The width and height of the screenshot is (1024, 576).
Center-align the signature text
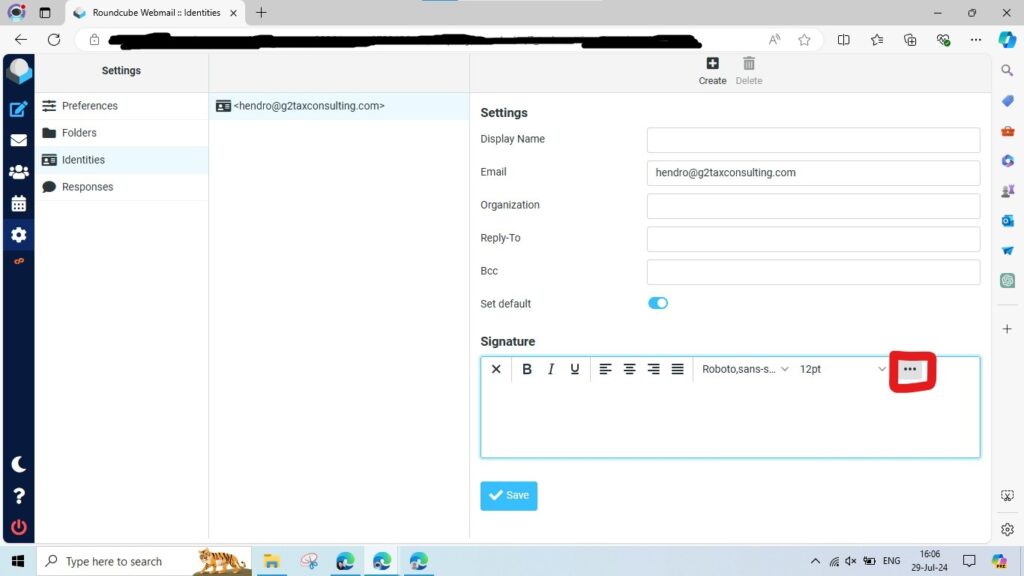coord(629,369)
